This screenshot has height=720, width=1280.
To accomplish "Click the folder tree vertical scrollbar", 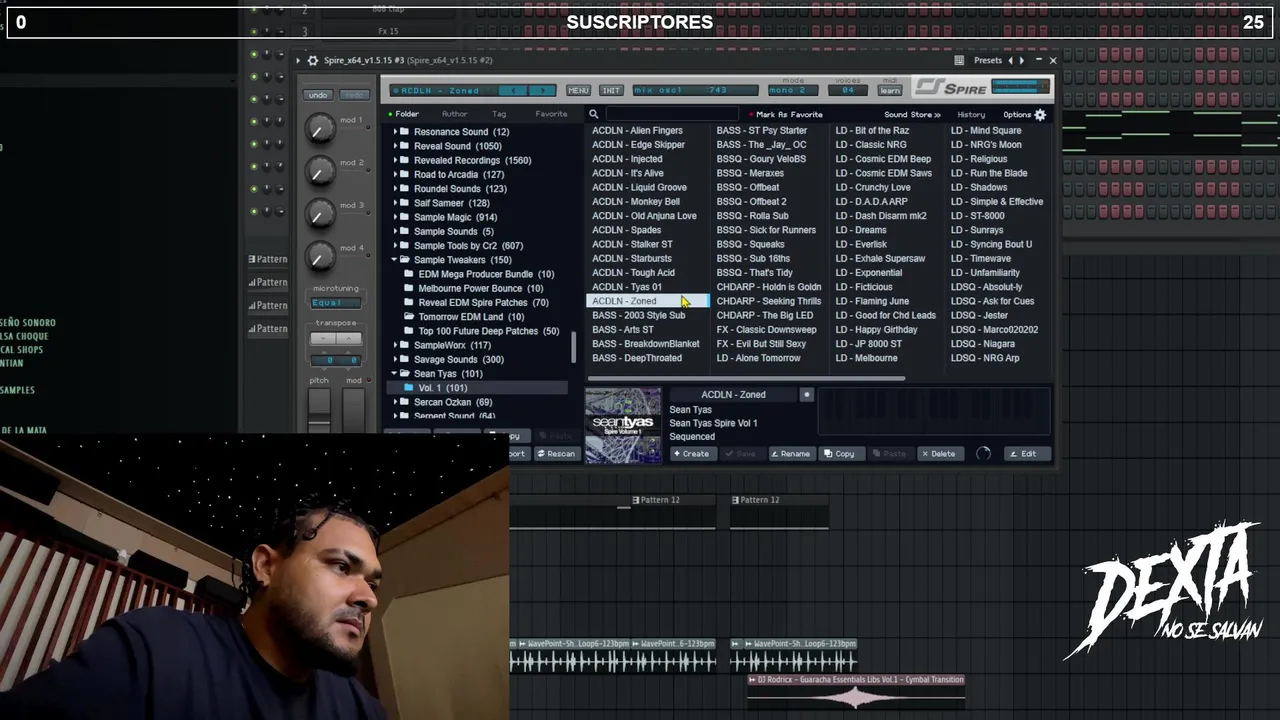I will (x=573, y=345).
